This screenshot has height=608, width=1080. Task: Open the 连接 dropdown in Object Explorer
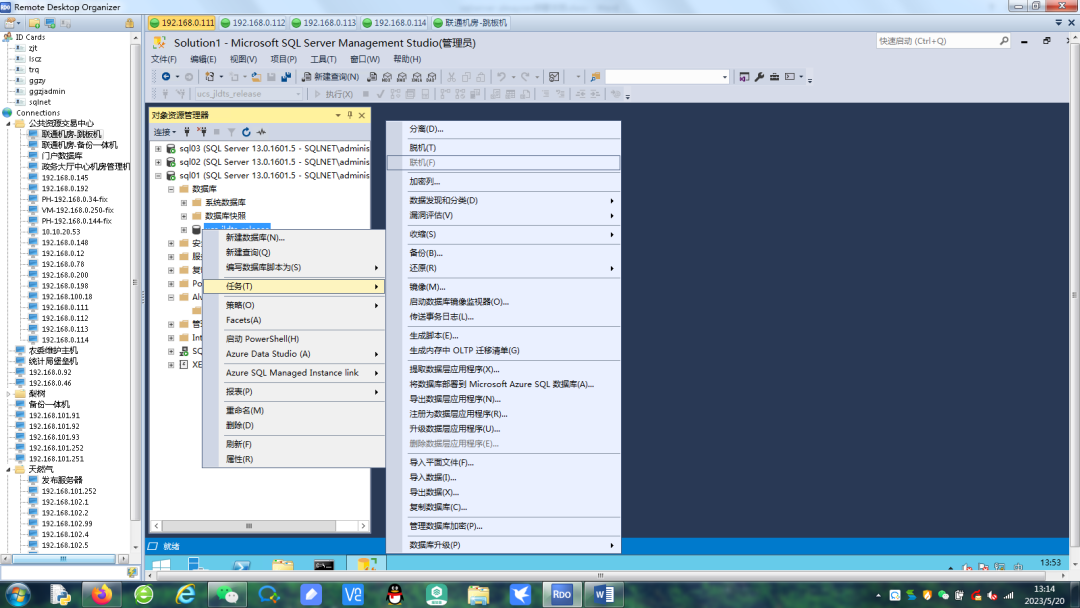pos(165,132)
